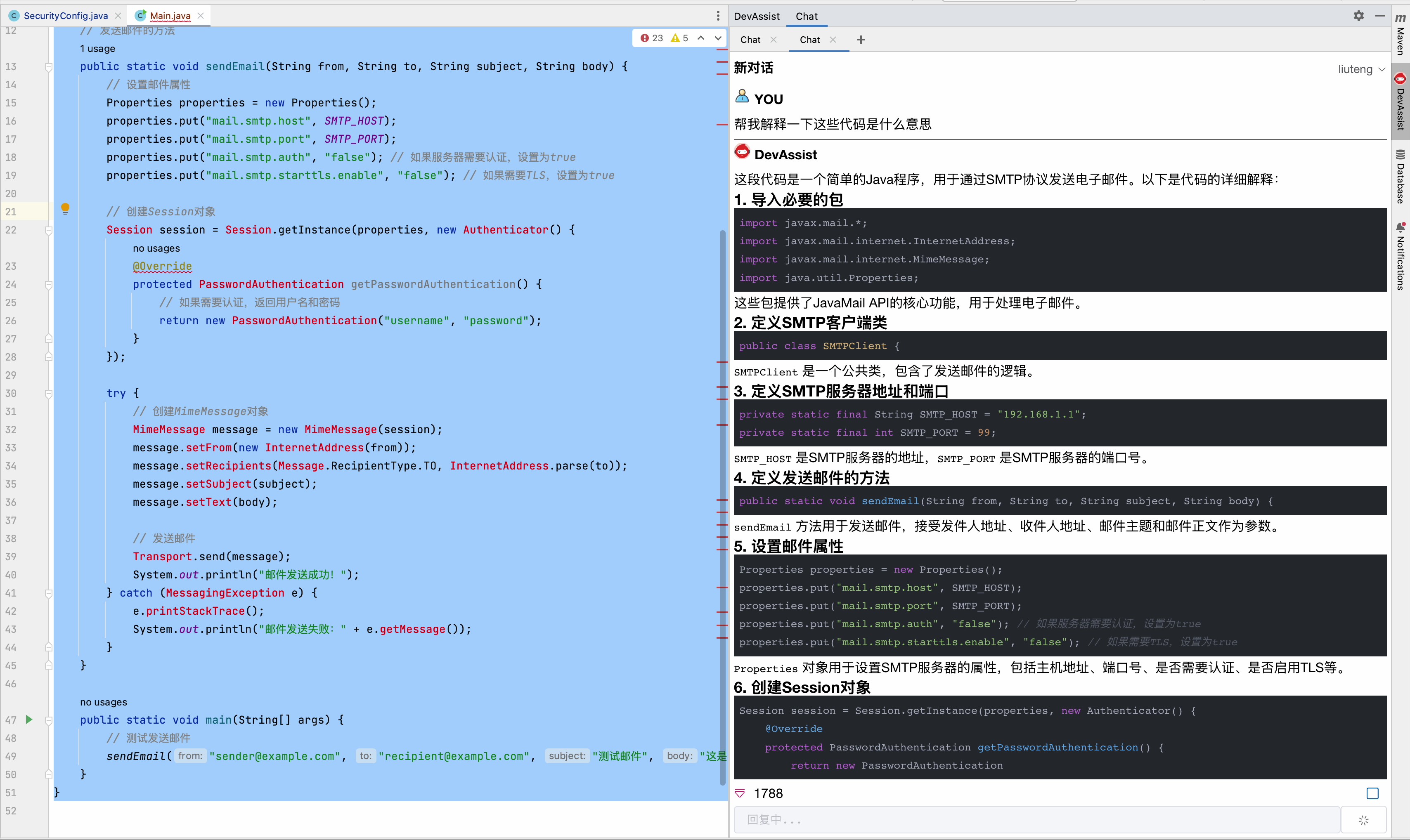Open DevAssist settings gear icon
1410x840 pixels.
tap(1358, 16)
